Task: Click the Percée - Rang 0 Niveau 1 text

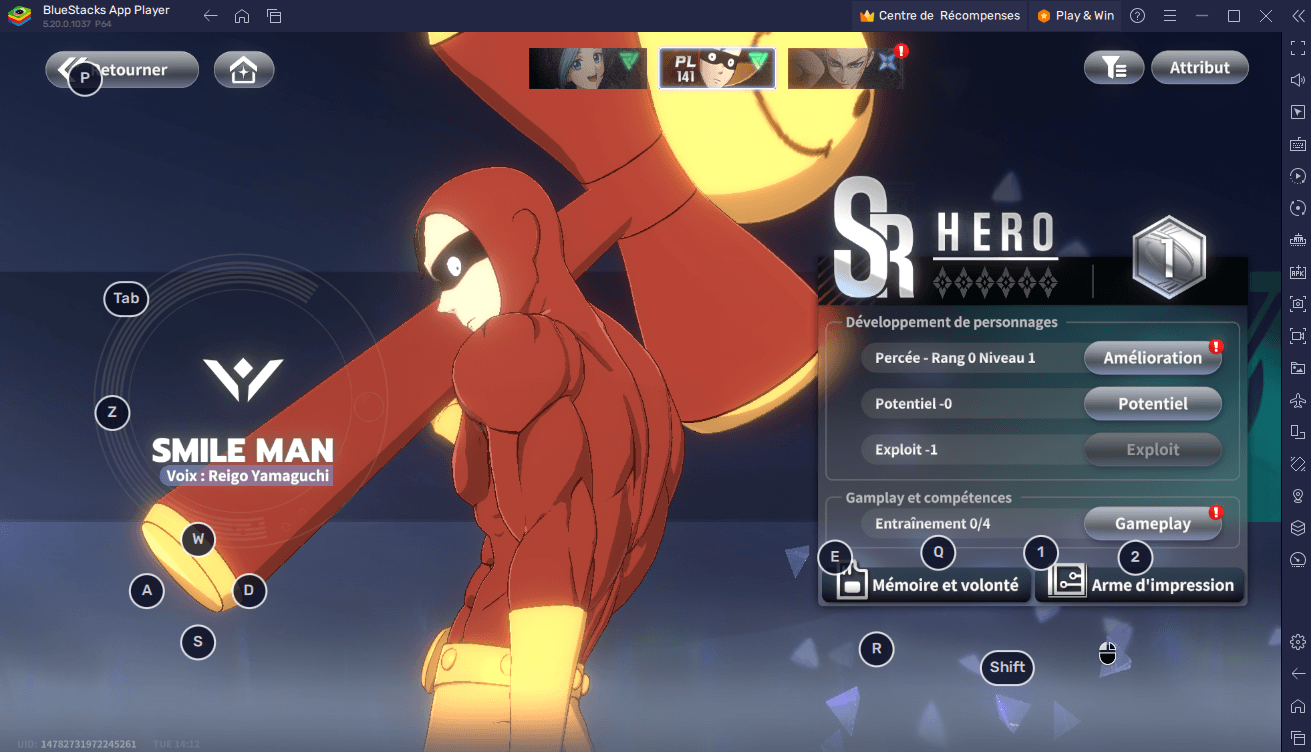Action: click(x=955, y=358)
